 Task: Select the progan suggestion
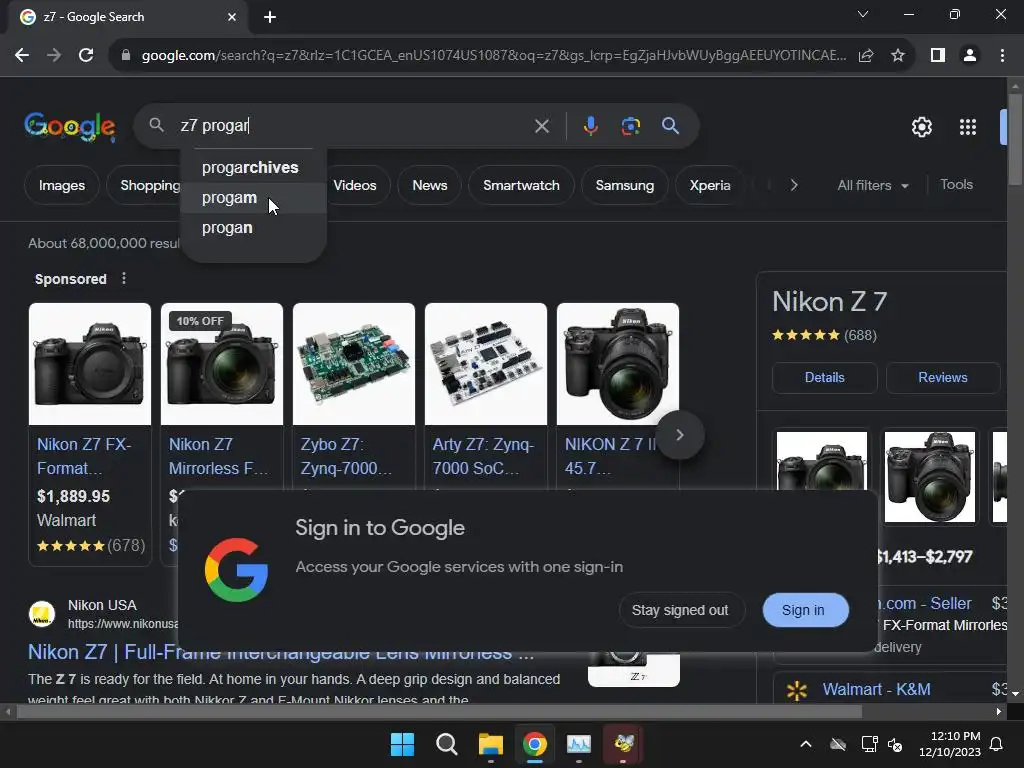[x=253, y=228]
